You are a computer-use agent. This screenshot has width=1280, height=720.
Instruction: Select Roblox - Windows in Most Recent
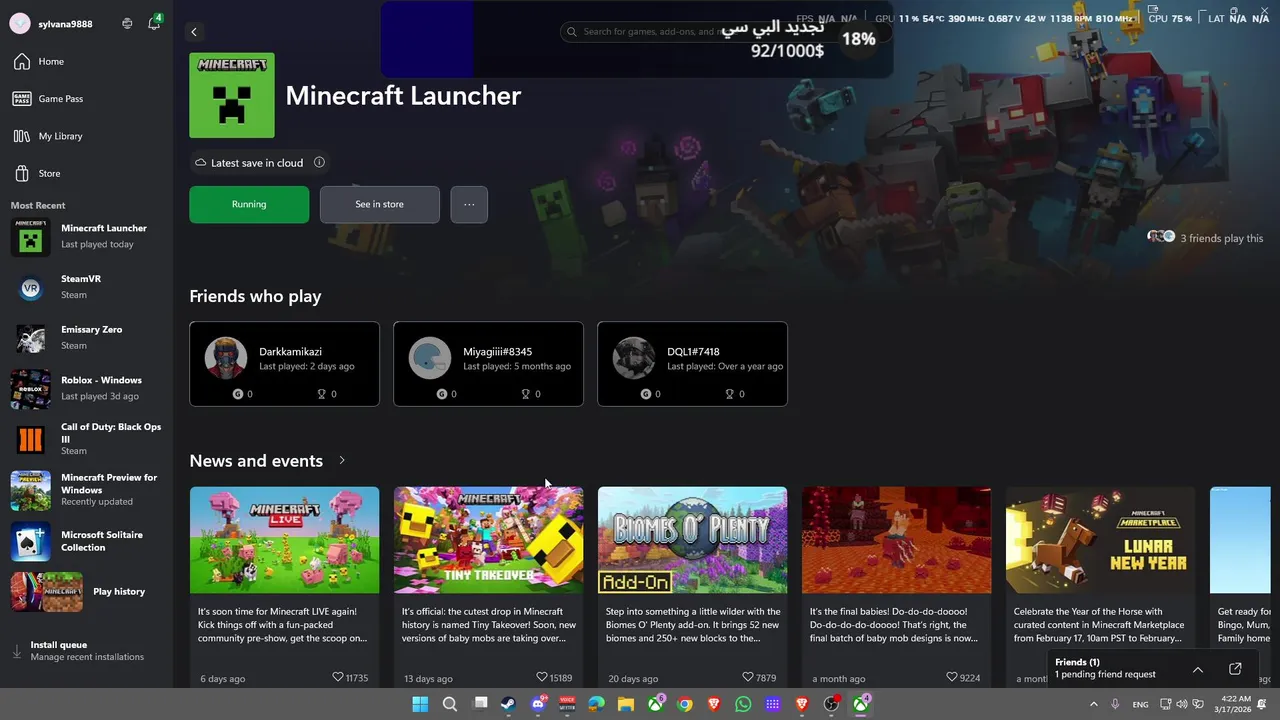point(86,388)
